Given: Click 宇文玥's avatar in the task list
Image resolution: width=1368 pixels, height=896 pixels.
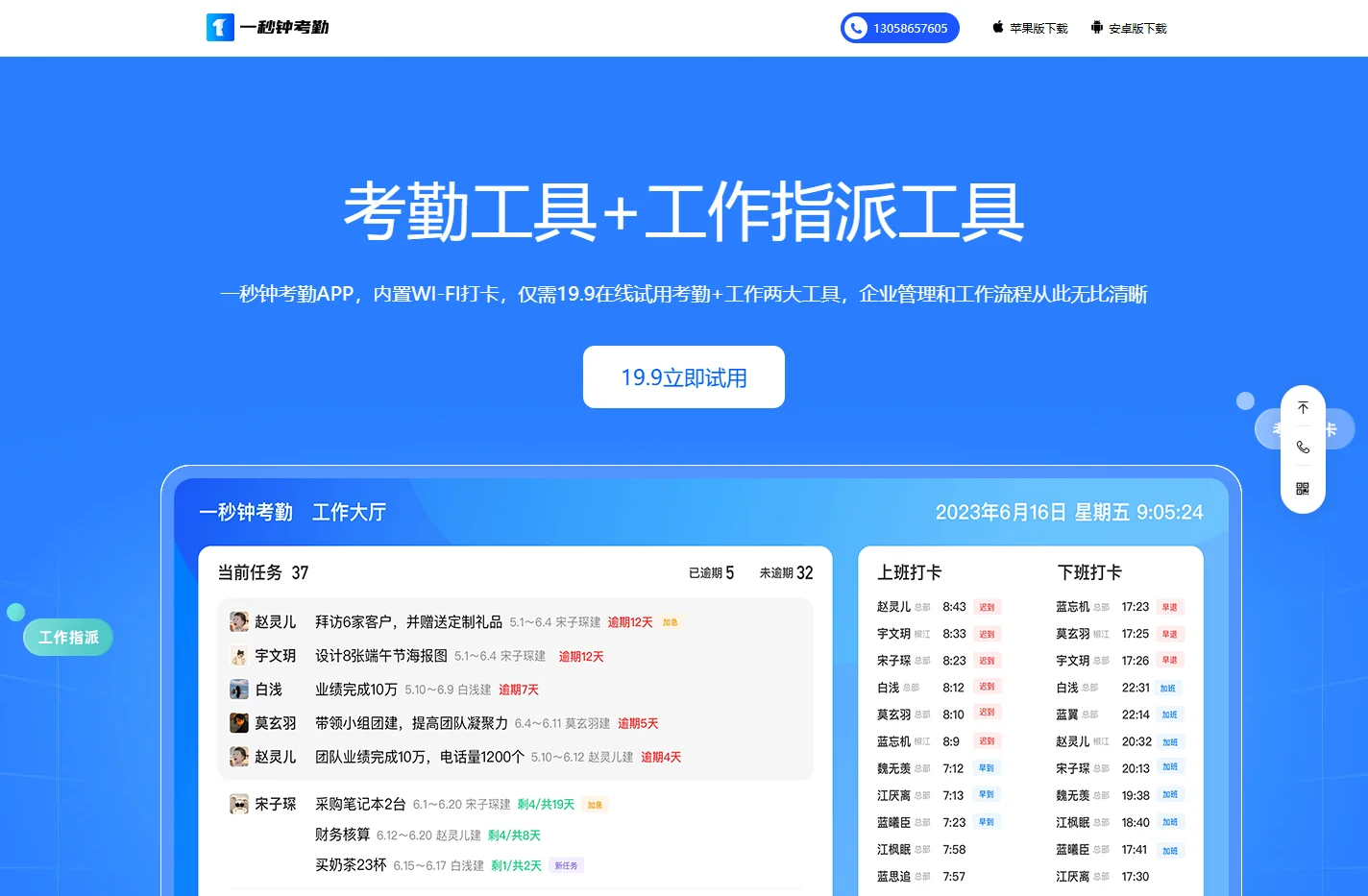Looking at the screenshot, I should click(x=239, y=656).
